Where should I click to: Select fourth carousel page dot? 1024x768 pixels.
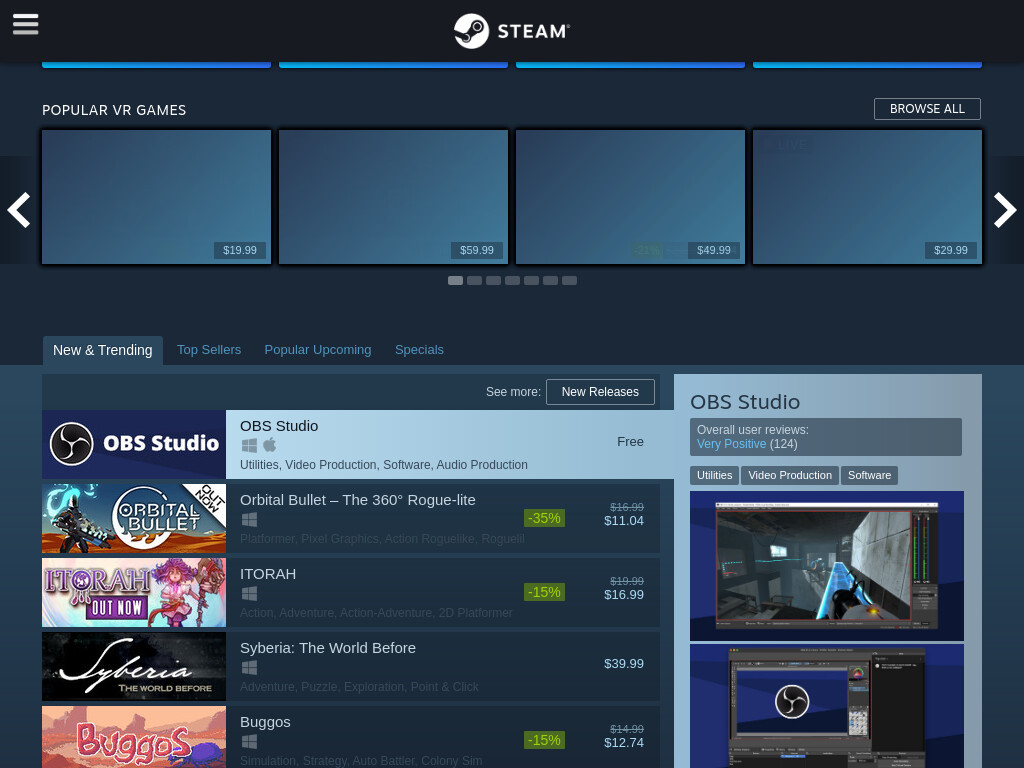click(512, 280)
